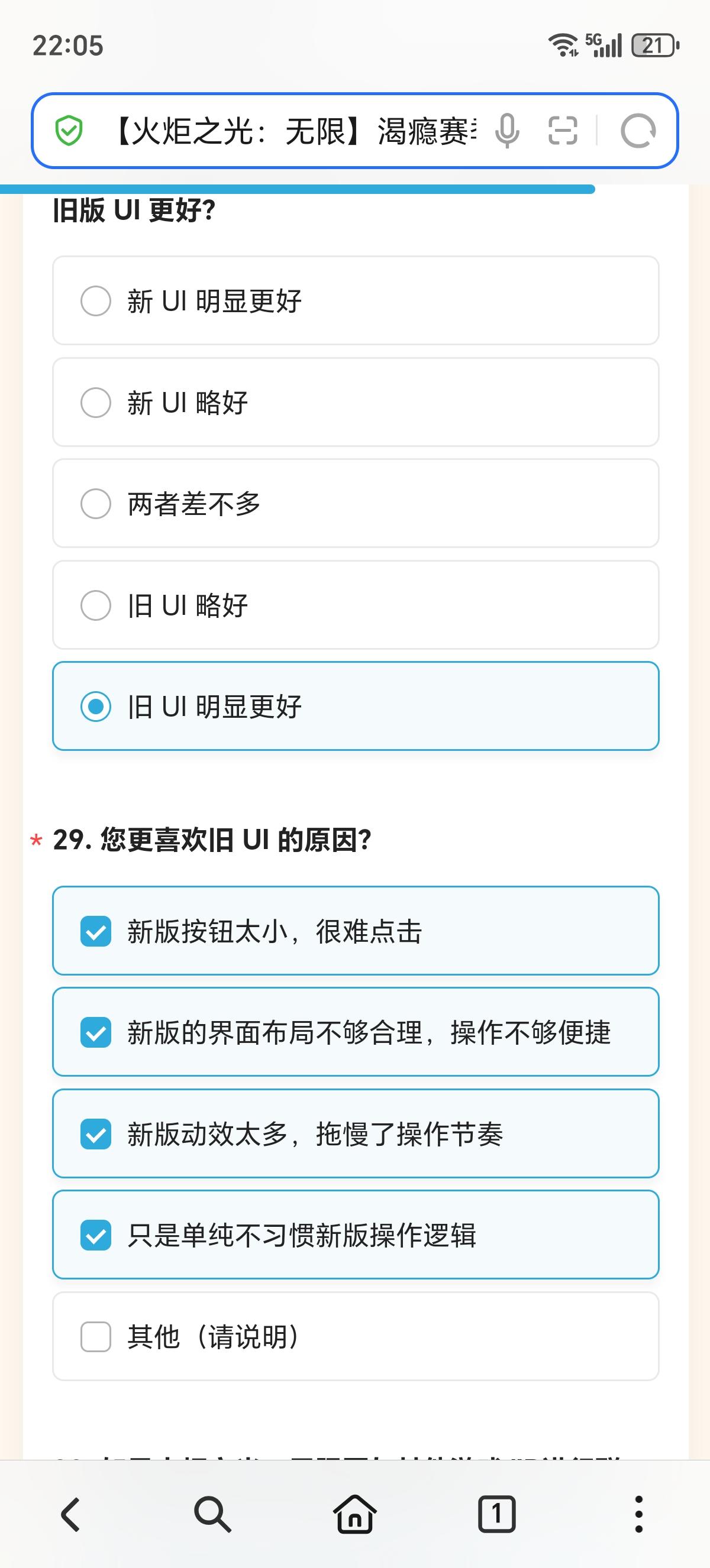The height and width of the screenshot is (1568, 710).
Task: Select radio option 新 UI 略好
Action: (x=96, y=403)
